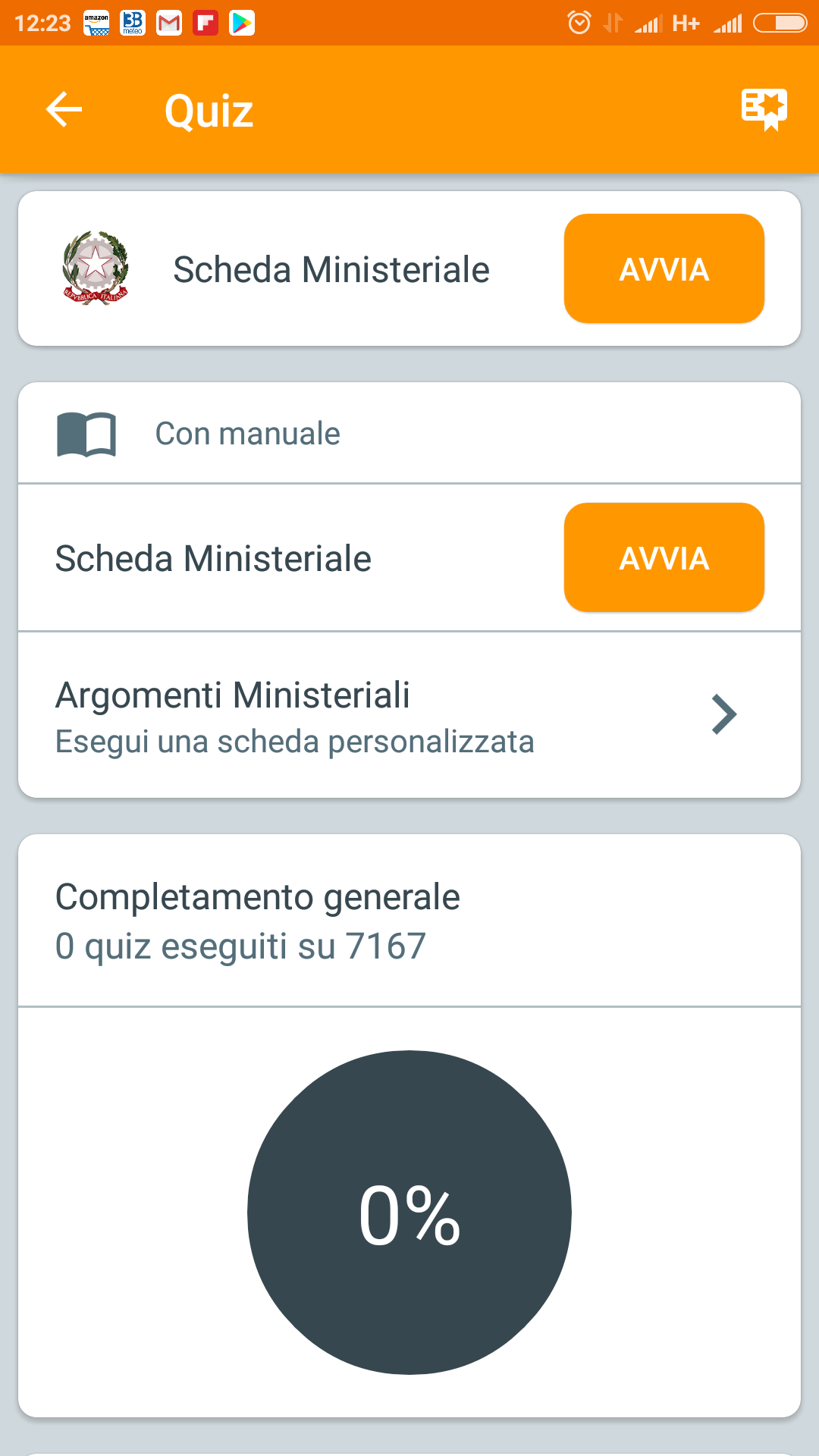Screen dimensions: 819x1456
Task: Select the Con manuale header row
Action: click(x=409, y=434)
